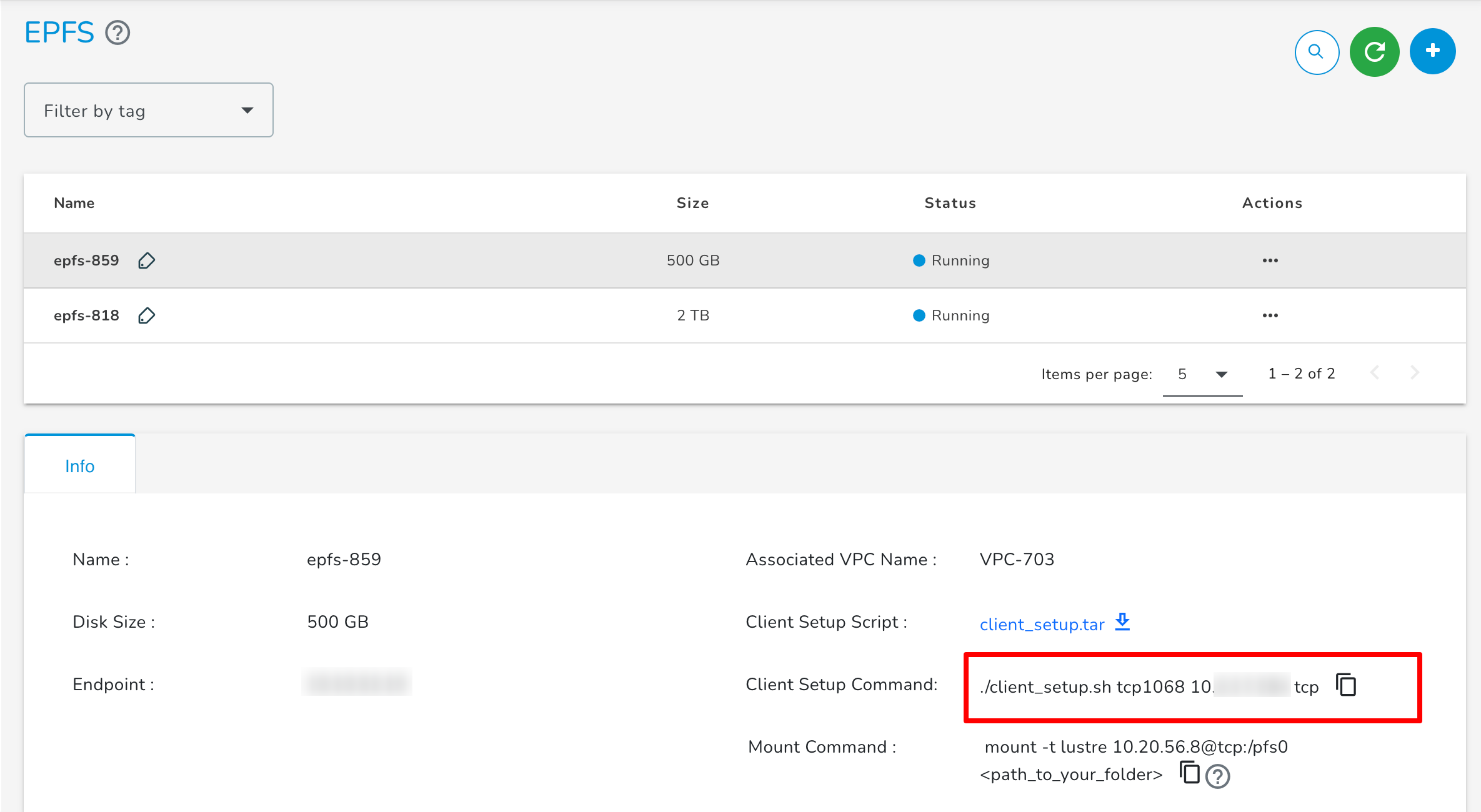This screenshot has height=812, width=1481.
Task: Select the epfs-818 row name
Action: pos(86,315)
